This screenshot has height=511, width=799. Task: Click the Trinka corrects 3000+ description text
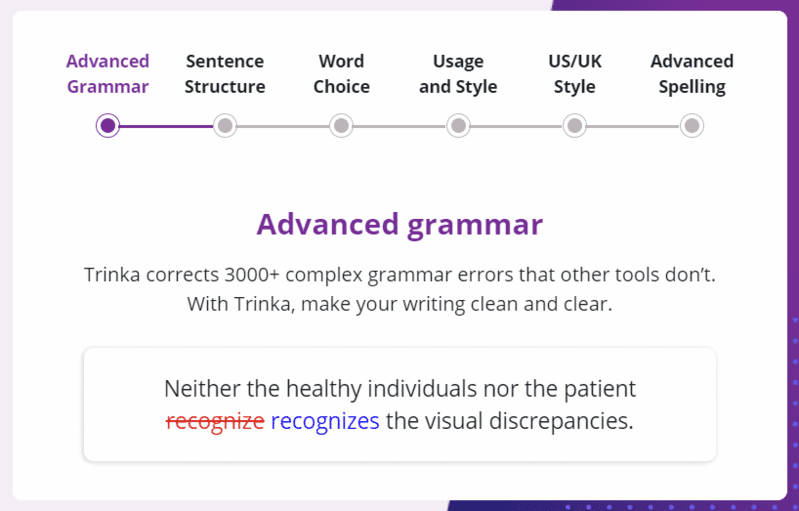(x=400, y=289)
